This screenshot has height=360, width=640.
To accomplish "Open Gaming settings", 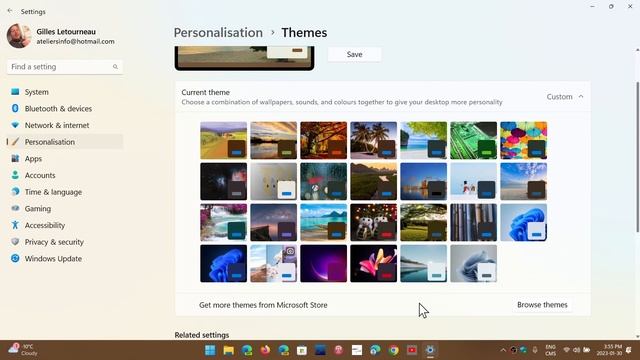I will [x=65, y=209].
